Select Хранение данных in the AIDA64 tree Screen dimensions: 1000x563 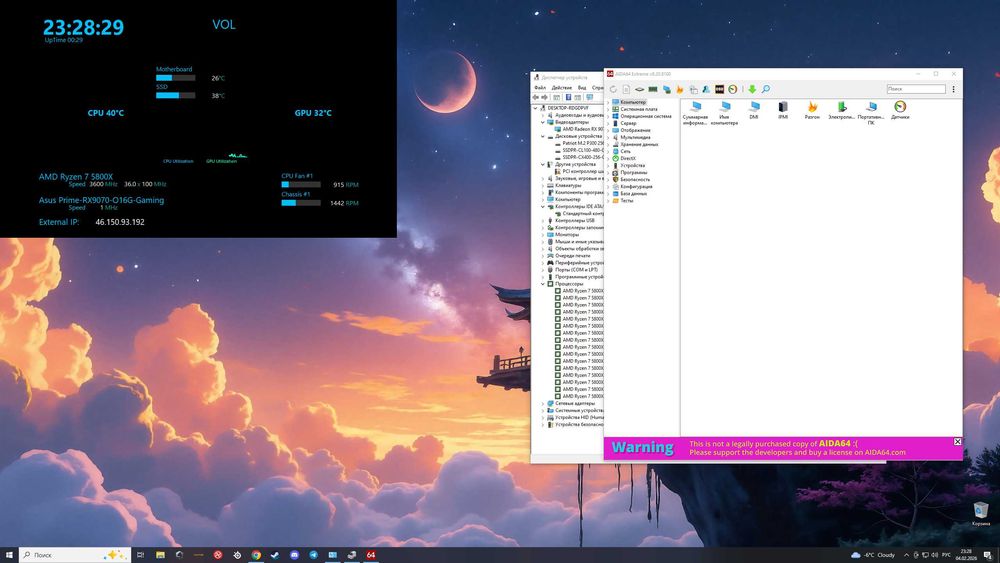[x=639, y=144]
